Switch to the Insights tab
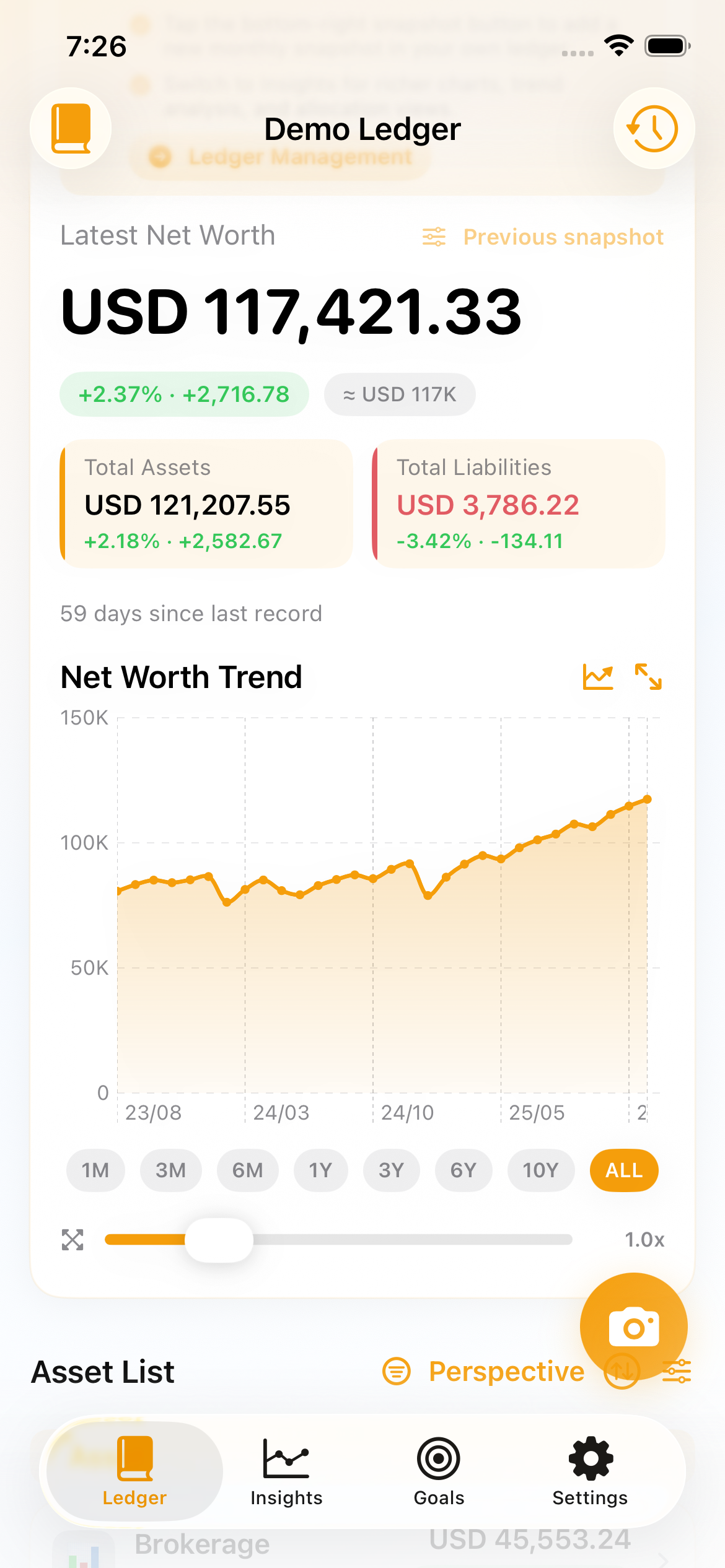 point(286,1471)
